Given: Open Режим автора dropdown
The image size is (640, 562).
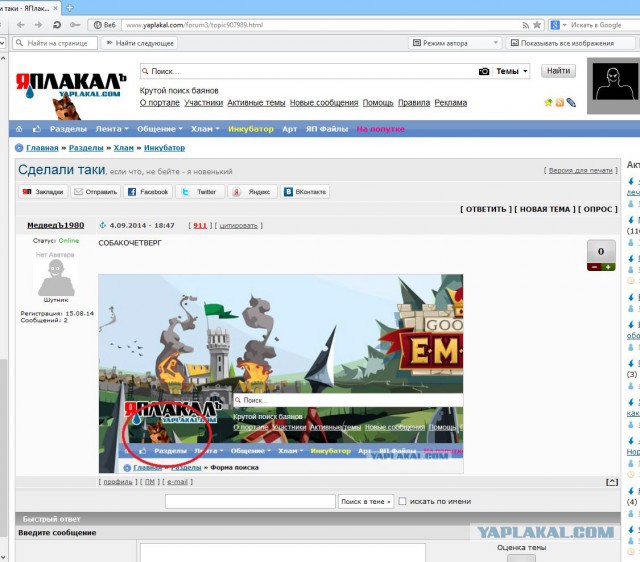Looking at the screenshot, I should tap(455, 43).
